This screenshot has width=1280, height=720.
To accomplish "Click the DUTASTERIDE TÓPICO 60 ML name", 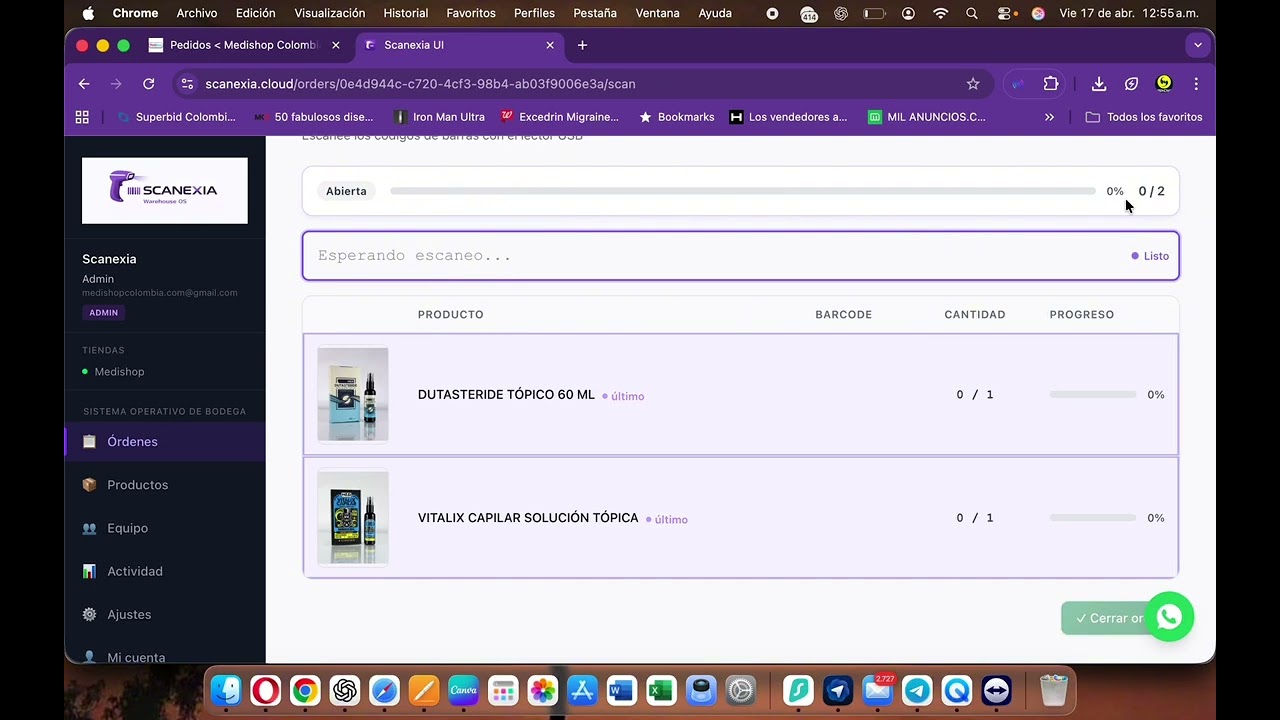I will [x=506, y=395].
